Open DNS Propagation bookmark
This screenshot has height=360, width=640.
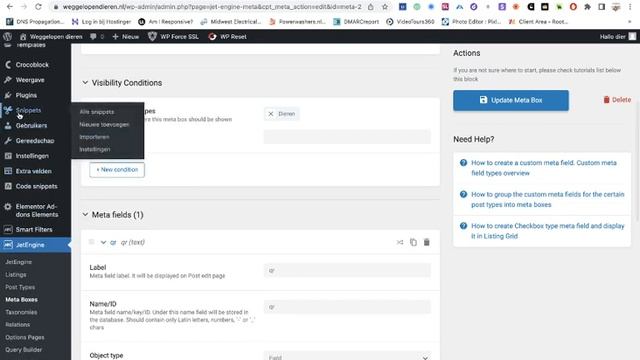(35, 22)
